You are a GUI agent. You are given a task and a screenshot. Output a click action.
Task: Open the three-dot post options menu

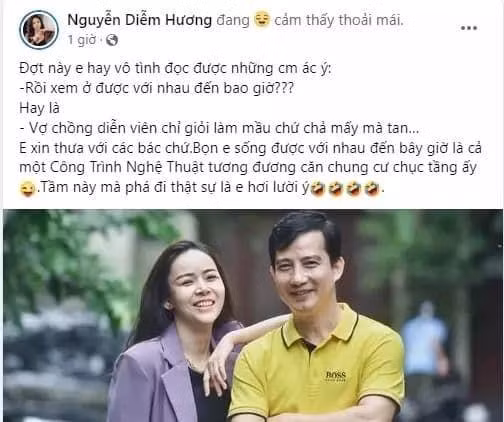coord(469,28)
